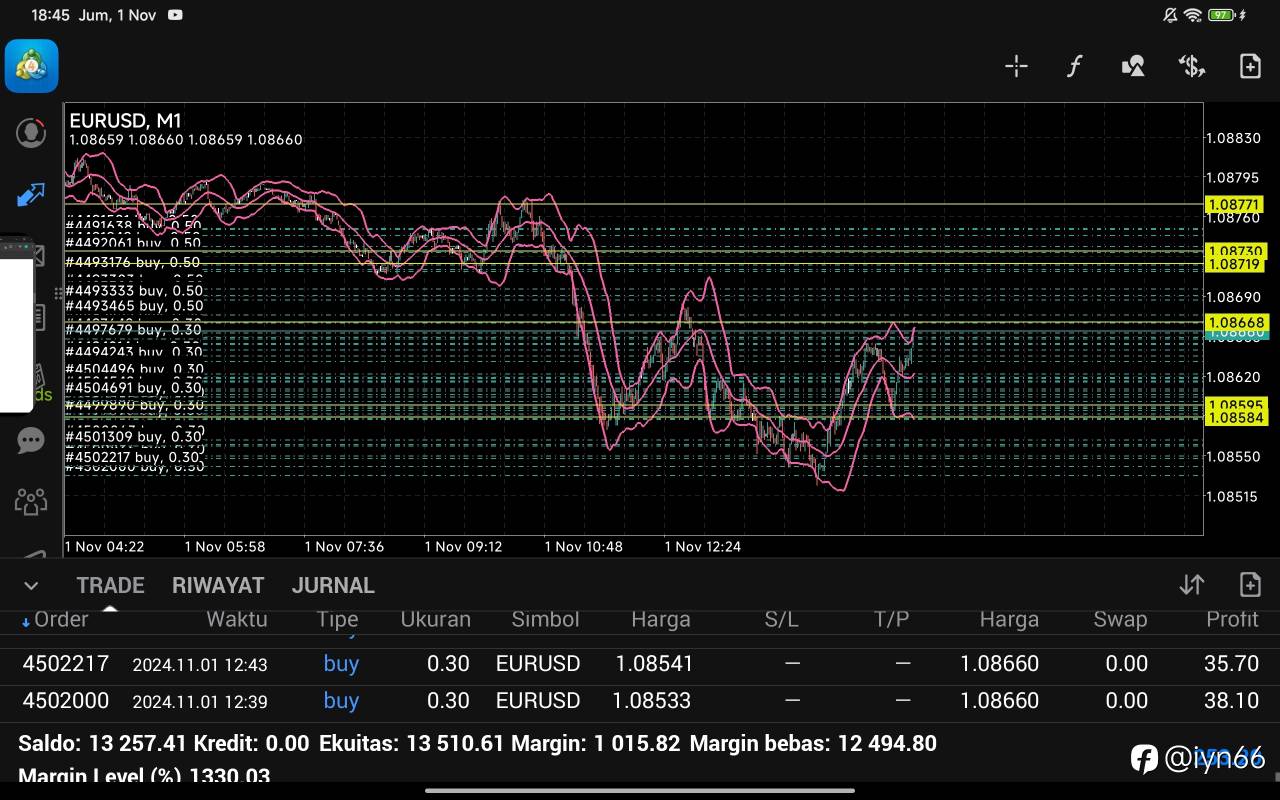Viewport: 1280px width, 800px height.
Task: Tap the buy type of order 4502217
Action: [341, 664]
